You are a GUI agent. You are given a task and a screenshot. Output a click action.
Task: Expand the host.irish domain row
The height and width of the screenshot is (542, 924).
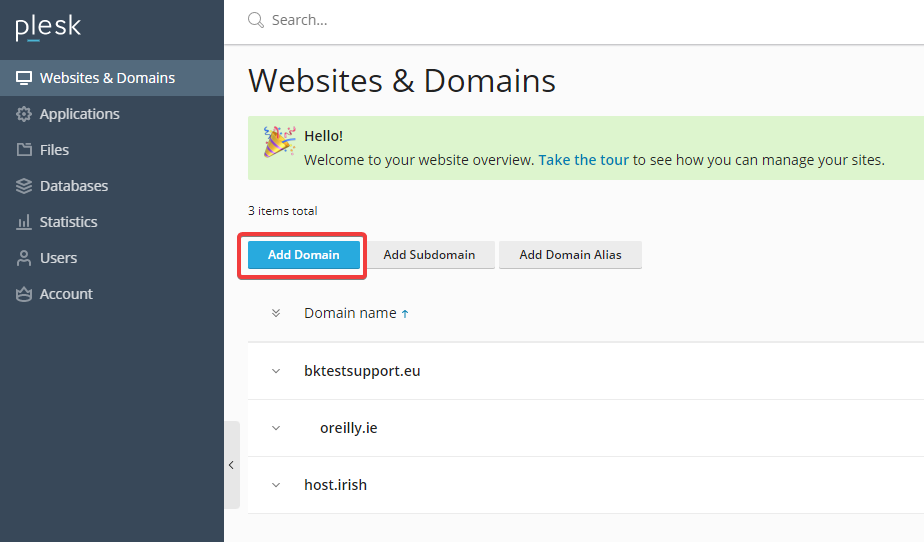pyautogui.click(x=276, y=485)
